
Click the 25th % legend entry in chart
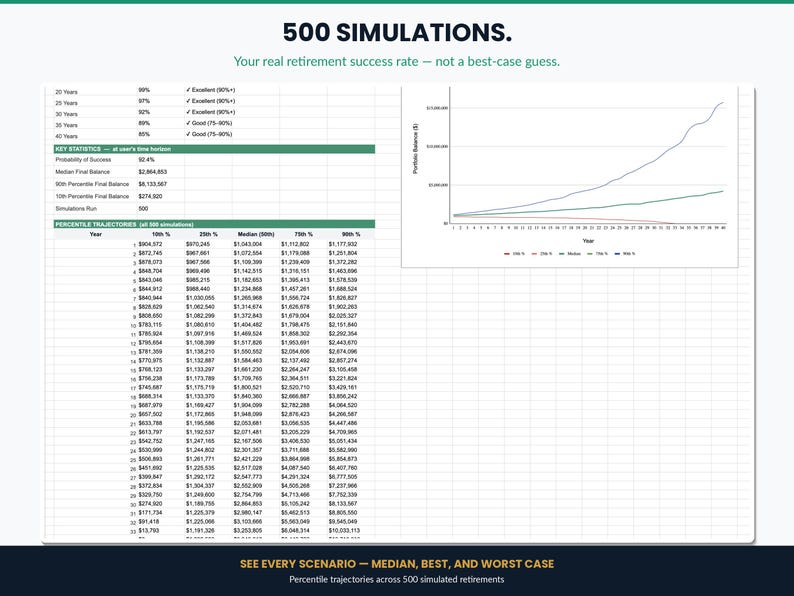542,254
